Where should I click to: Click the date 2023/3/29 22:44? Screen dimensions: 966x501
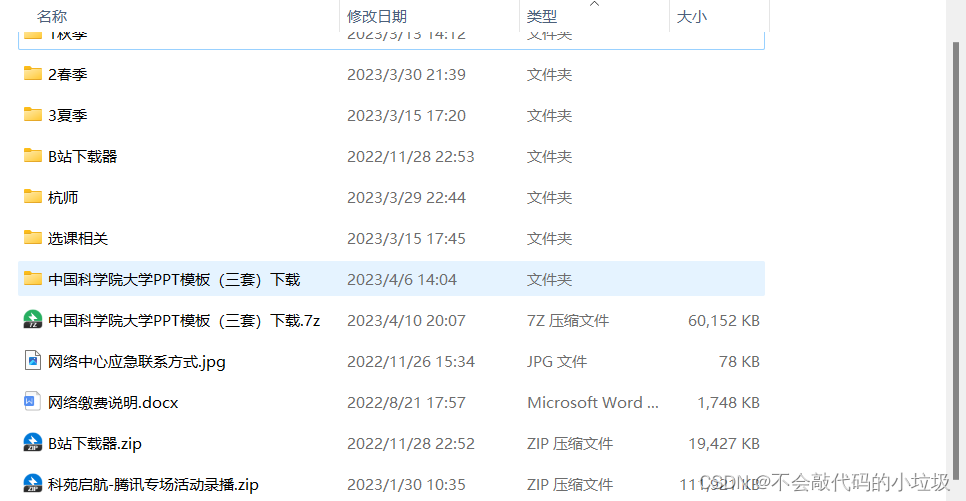point(407,198)
